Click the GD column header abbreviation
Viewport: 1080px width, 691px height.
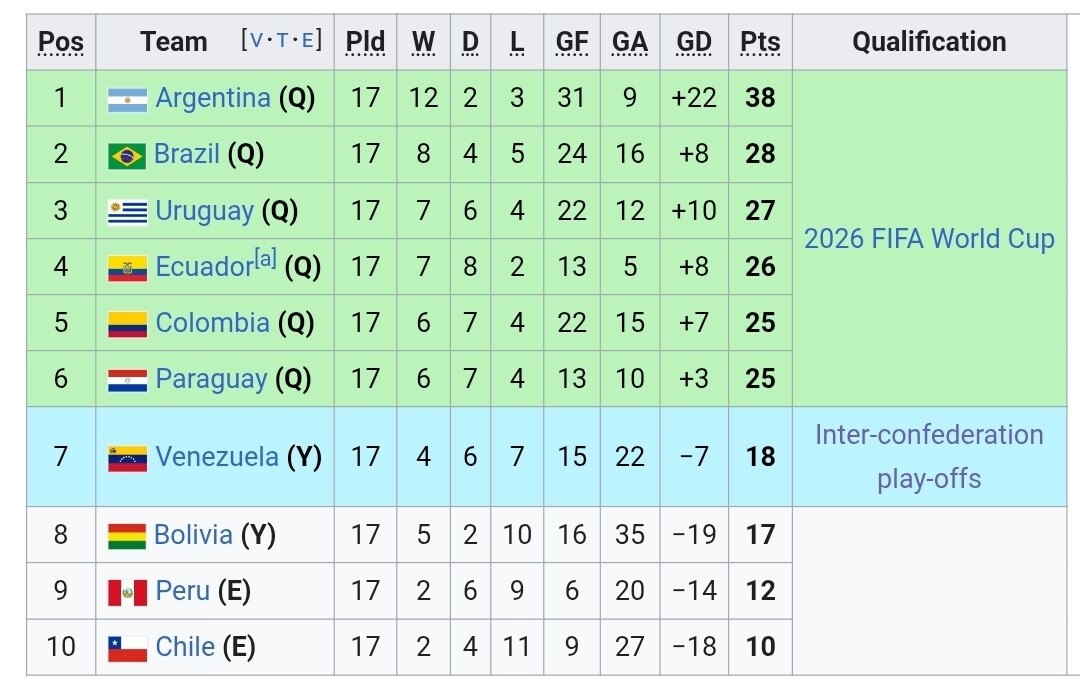coord(694,42)
